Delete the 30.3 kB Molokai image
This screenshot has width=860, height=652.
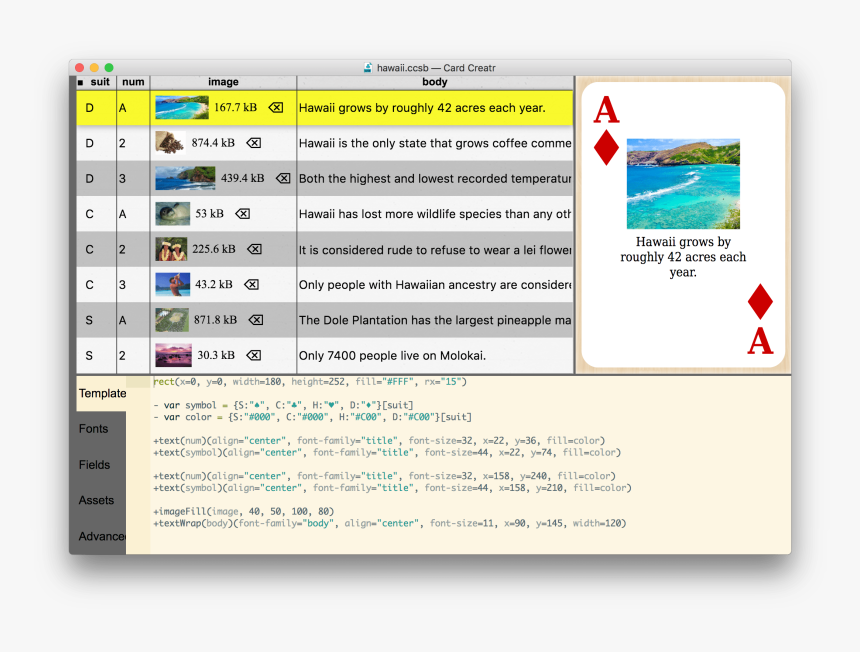coord(253,355)
